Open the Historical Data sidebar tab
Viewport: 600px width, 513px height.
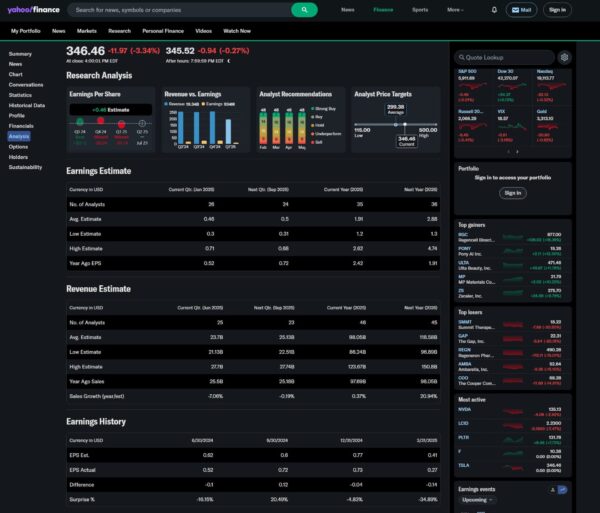(x=27, y=105)
